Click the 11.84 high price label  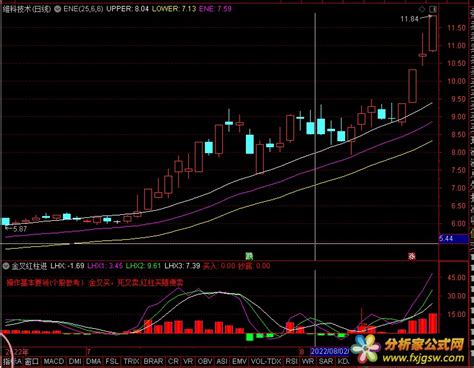[x=409, y=19]
